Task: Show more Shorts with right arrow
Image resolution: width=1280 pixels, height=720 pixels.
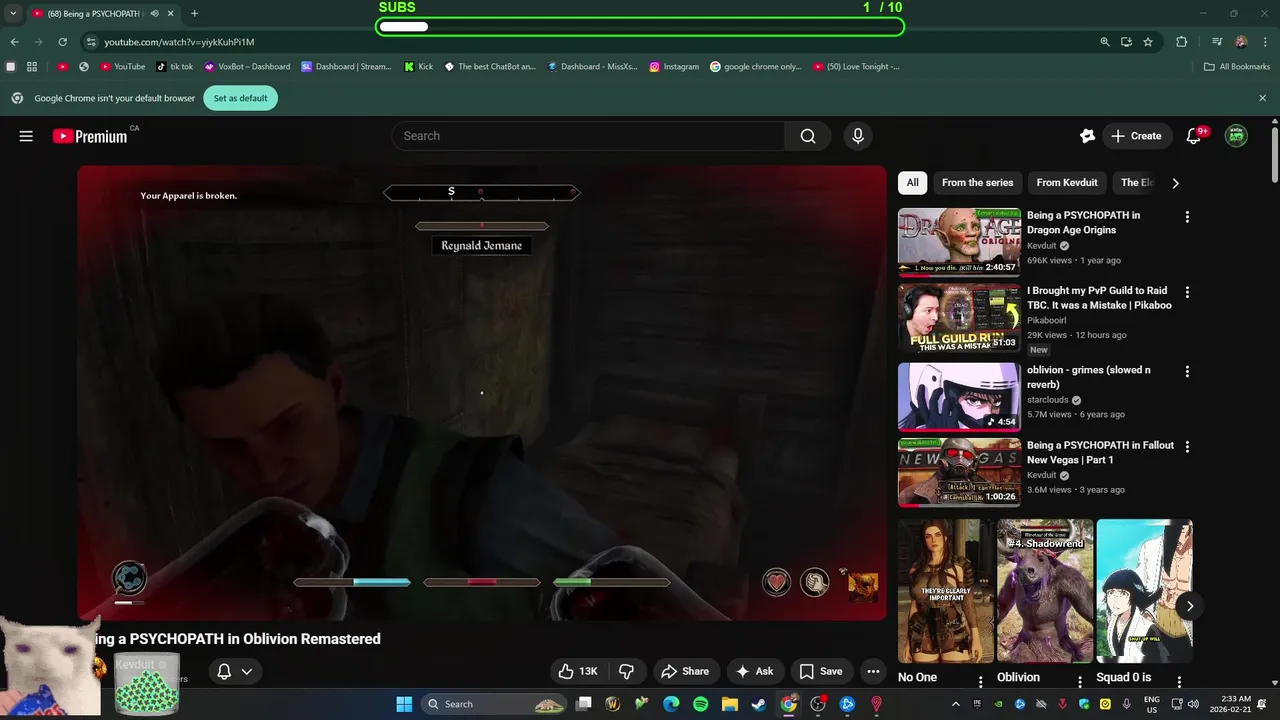Action: point(1189,606)
